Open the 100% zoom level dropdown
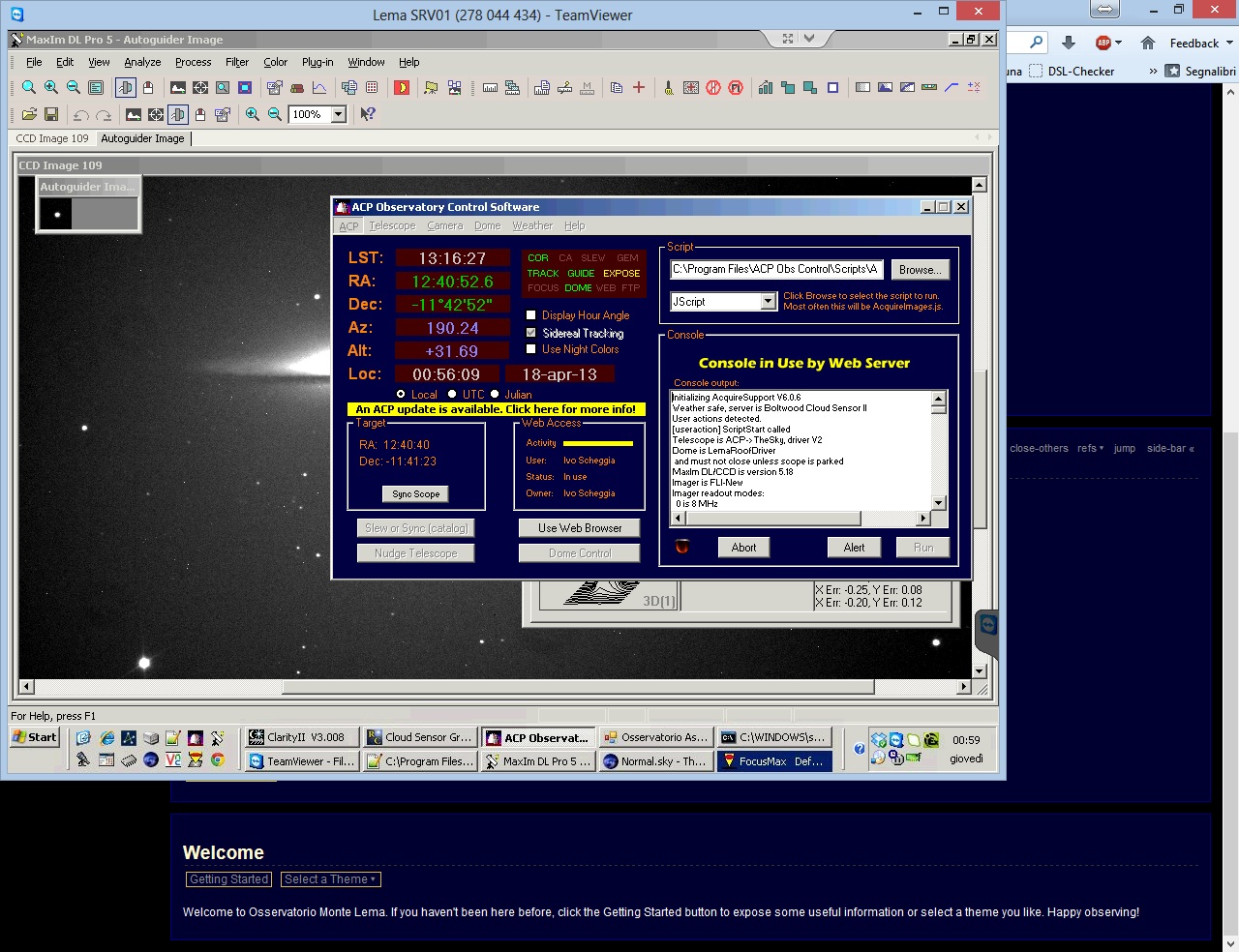Viewport: 1239px width, 952px height. (338, 114)
